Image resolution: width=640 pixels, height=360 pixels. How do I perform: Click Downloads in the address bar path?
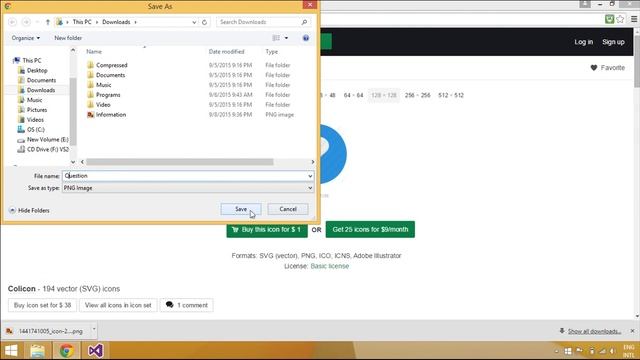[x=116, y=22]
